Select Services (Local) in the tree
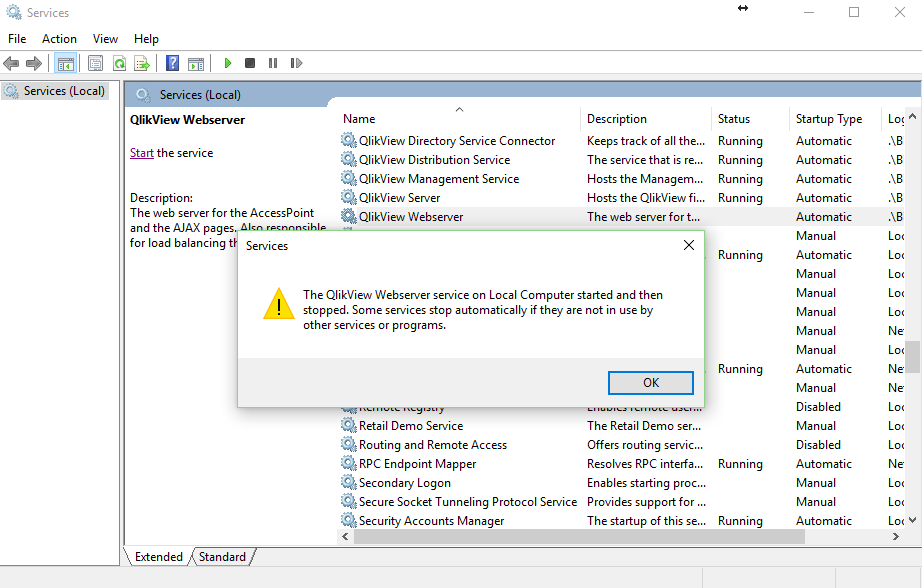The height and width of the screenshot is (588, 922). point(55,91)
